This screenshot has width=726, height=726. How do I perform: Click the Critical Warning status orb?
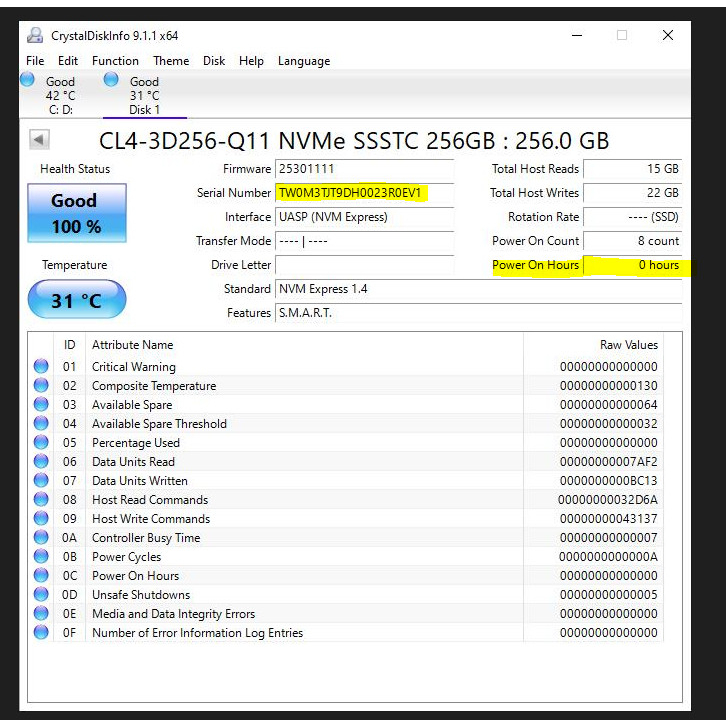pos(41,367)
